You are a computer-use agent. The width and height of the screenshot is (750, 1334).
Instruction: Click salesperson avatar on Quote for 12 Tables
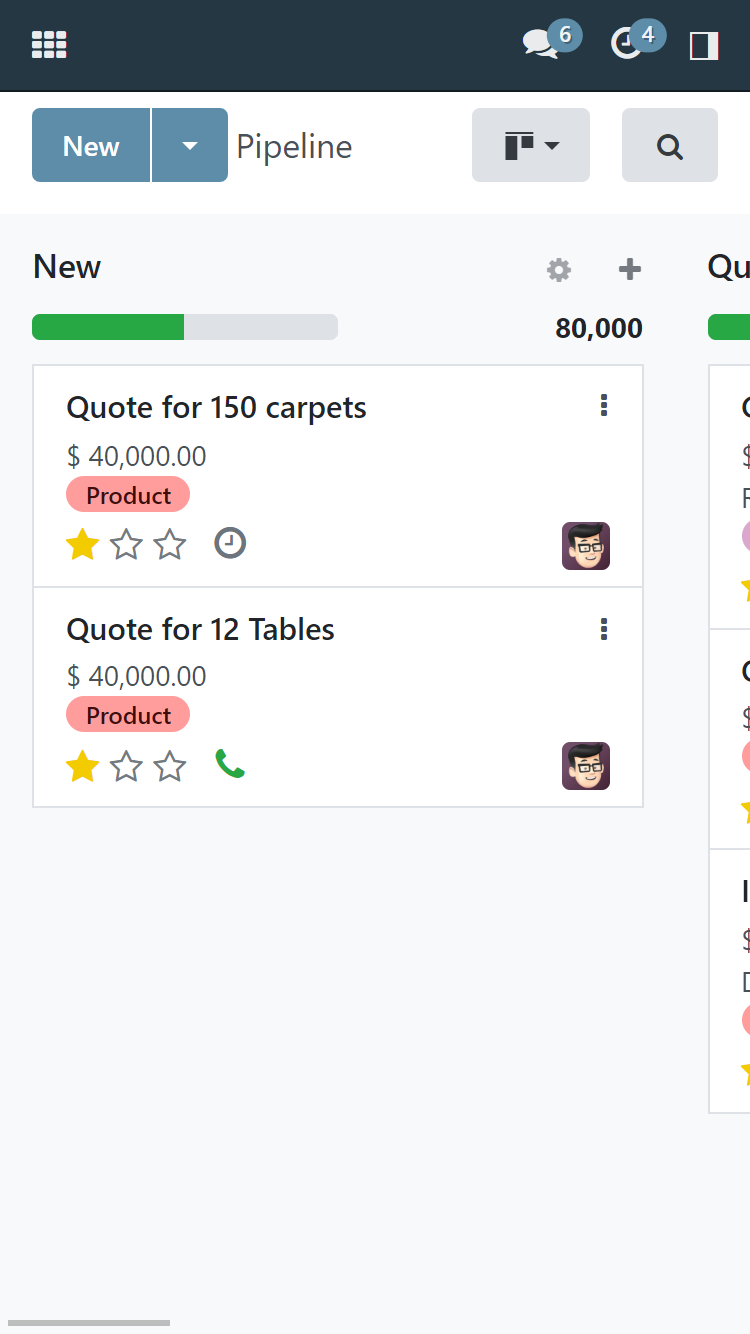[585, 766]
